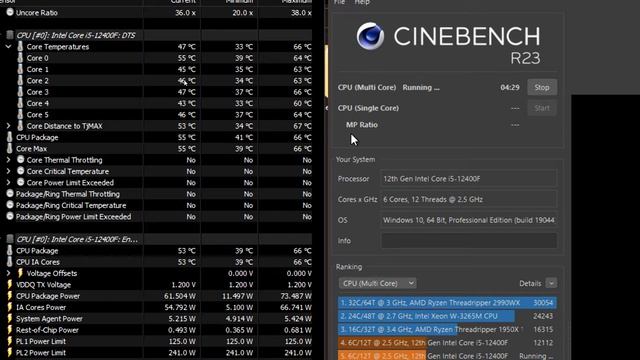Expand the Core Distance to TjMAX group
The image size is (640, 360).
pos(8,126)
